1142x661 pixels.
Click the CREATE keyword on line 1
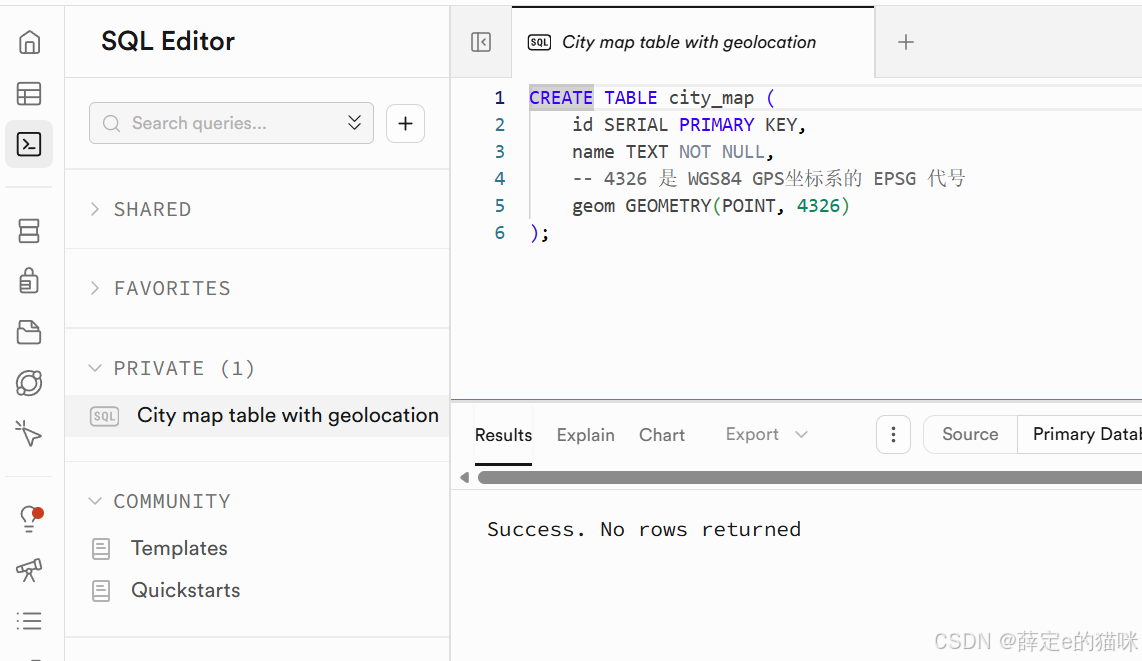[x=561, y=98]
